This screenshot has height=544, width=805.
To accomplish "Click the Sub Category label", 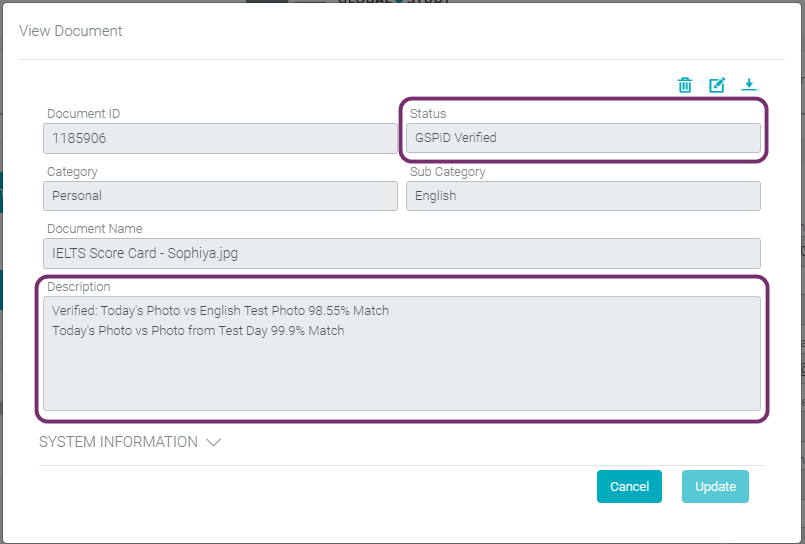I will click(447, 171).
